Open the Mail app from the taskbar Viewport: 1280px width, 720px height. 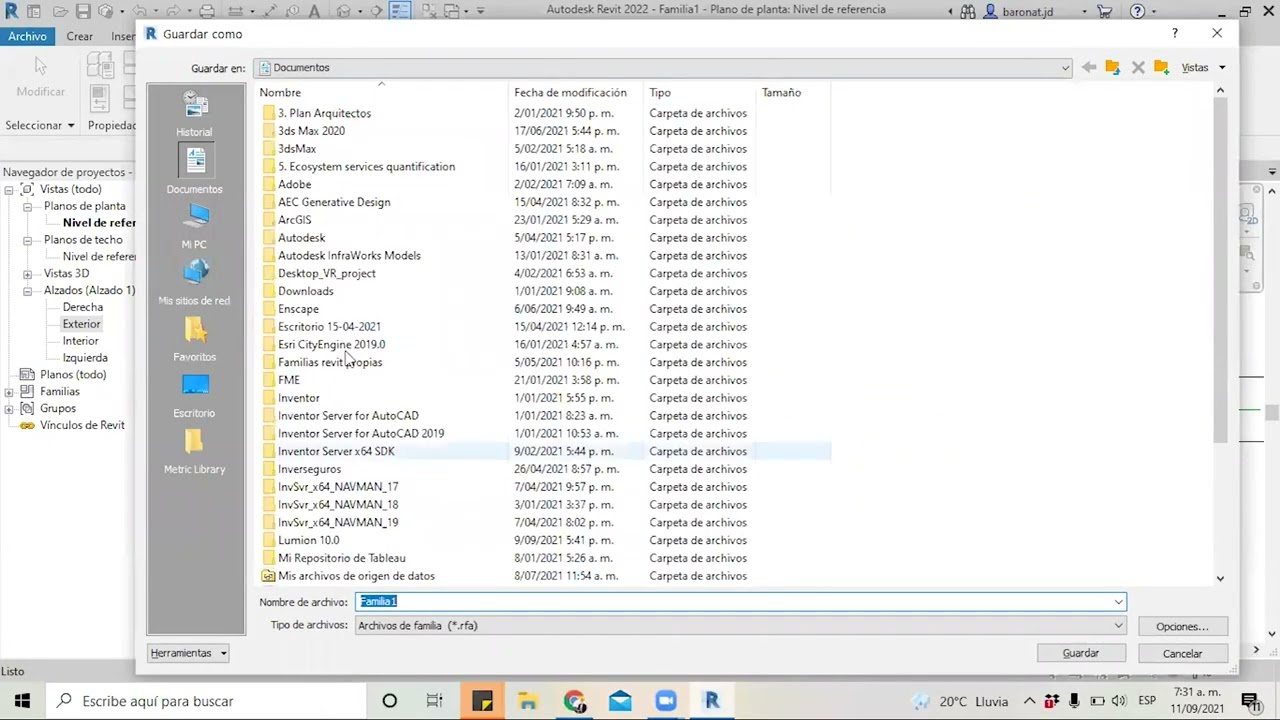click(620, 701)
